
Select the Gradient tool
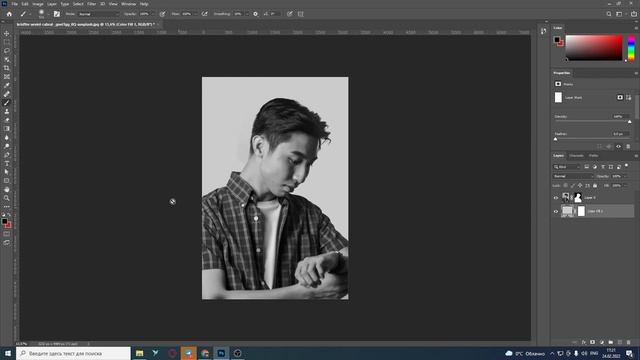(7, 129)
